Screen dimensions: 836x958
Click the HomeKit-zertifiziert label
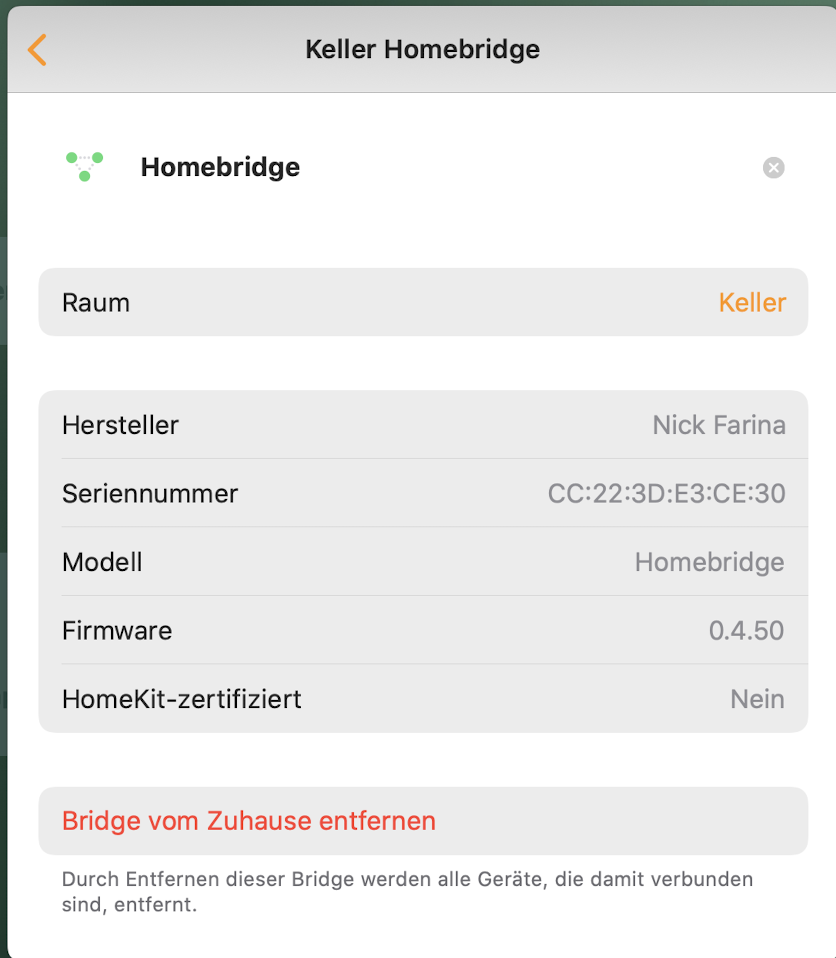[182, 699]
